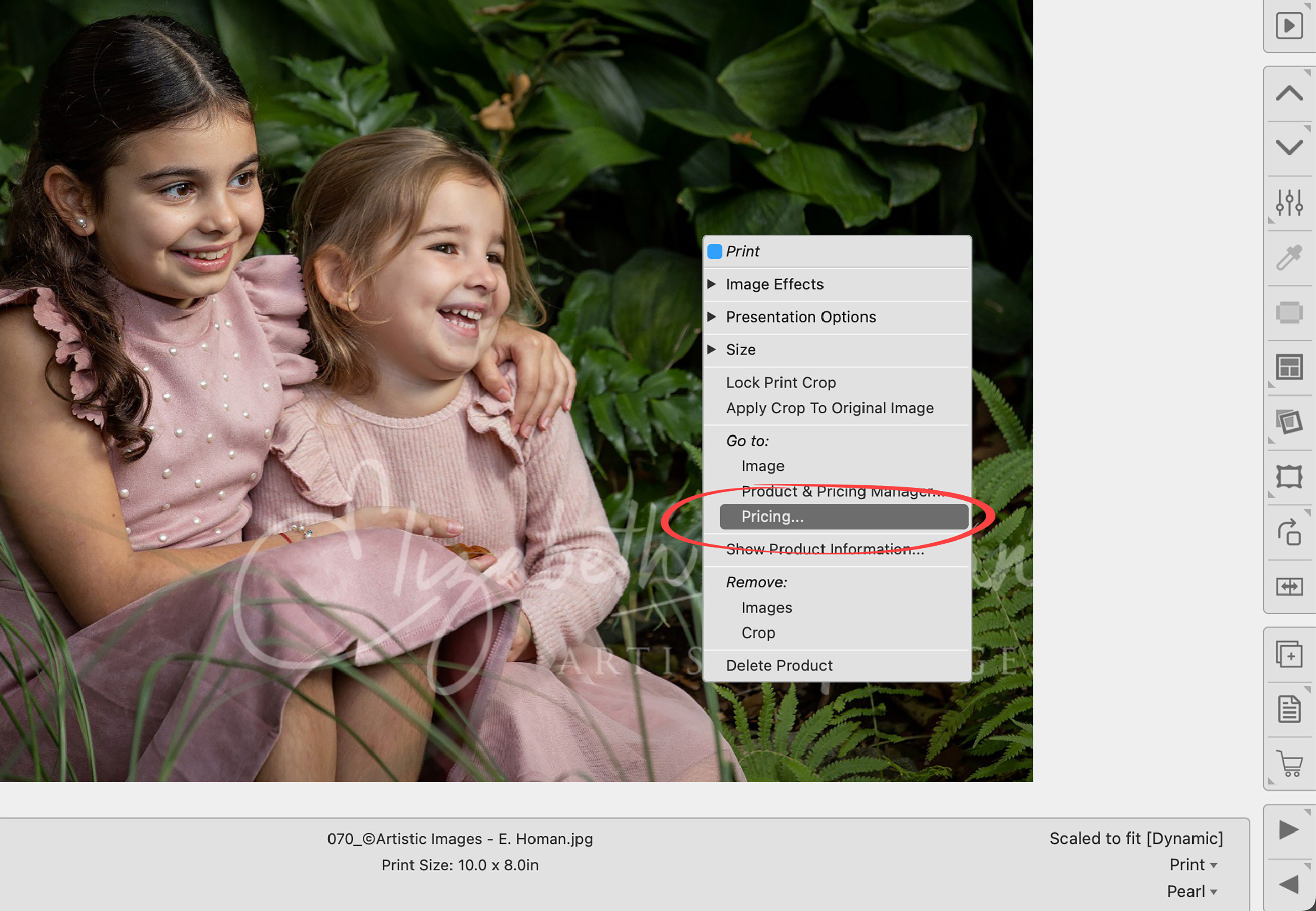
Task: Click the slideshow play icon at top
Action: coord(1289,26)
